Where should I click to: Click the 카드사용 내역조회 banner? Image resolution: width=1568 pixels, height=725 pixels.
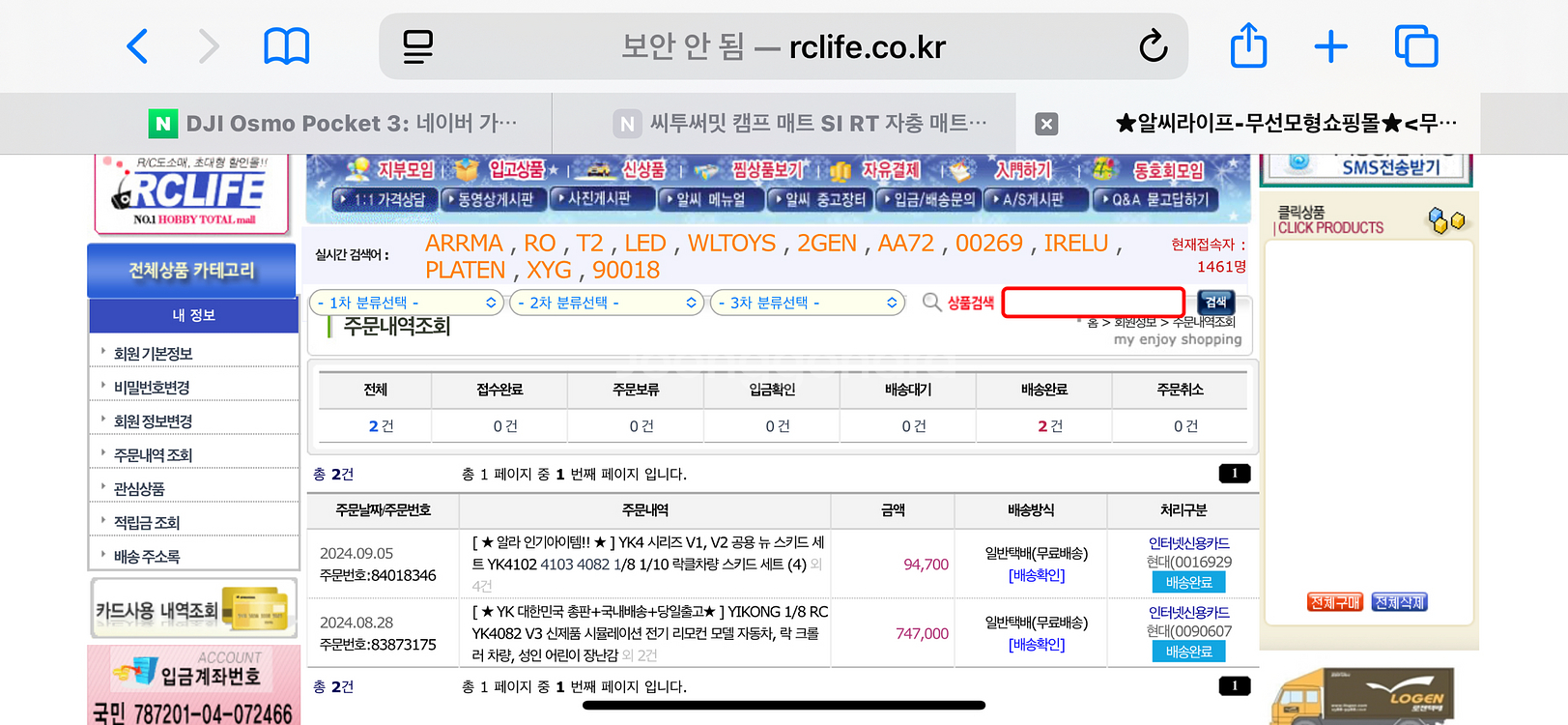coord(193,609)
